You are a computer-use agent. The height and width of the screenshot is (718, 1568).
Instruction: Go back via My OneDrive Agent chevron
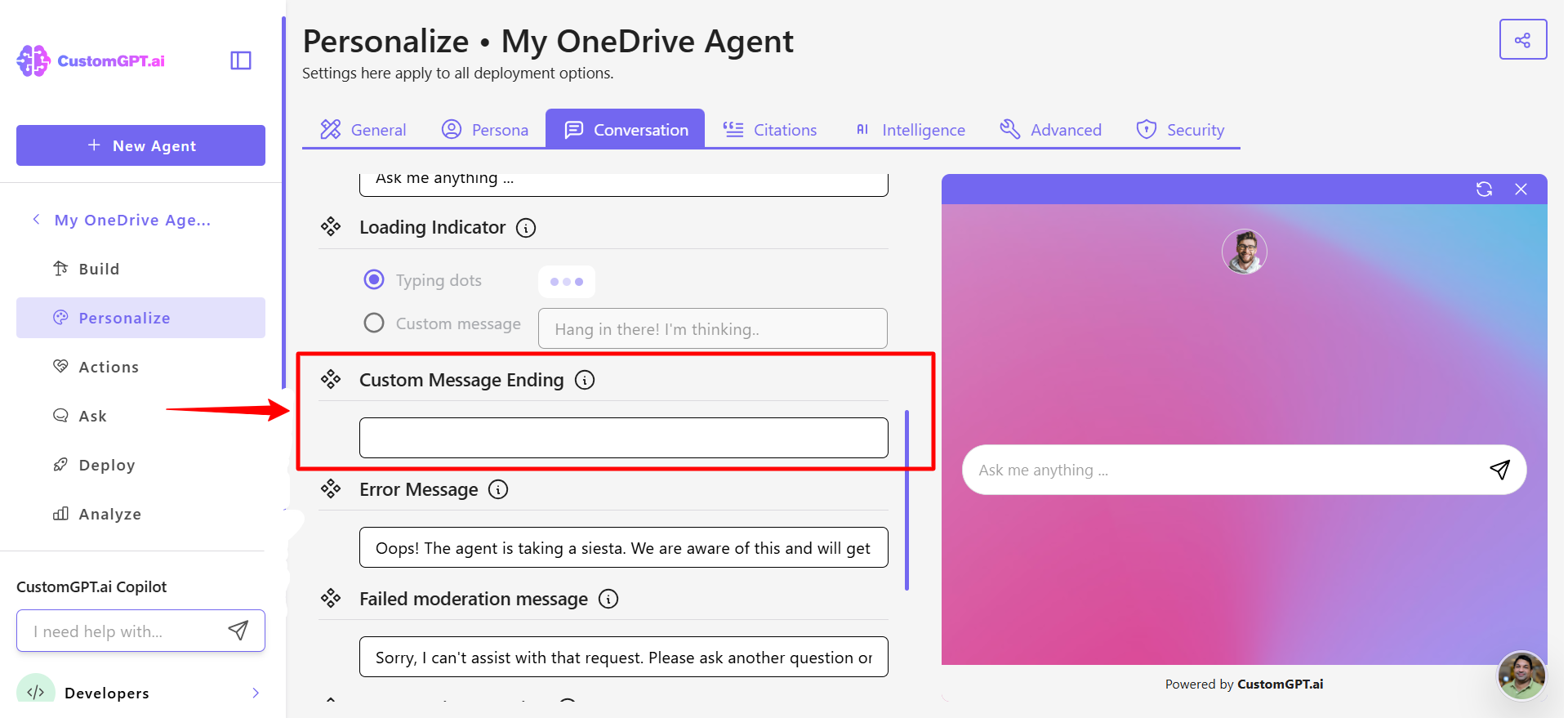[x=36, y=219]
